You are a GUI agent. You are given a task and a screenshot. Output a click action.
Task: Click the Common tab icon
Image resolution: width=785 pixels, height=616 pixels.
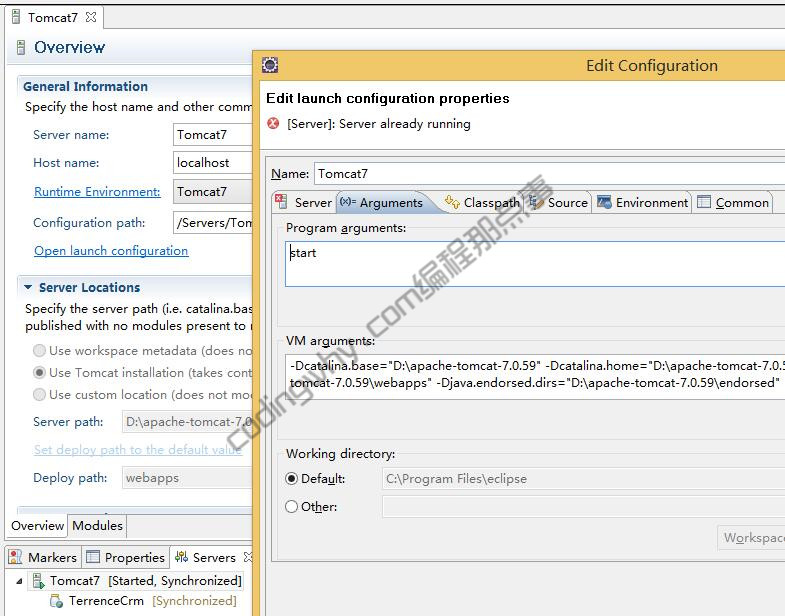pos(704,202)
